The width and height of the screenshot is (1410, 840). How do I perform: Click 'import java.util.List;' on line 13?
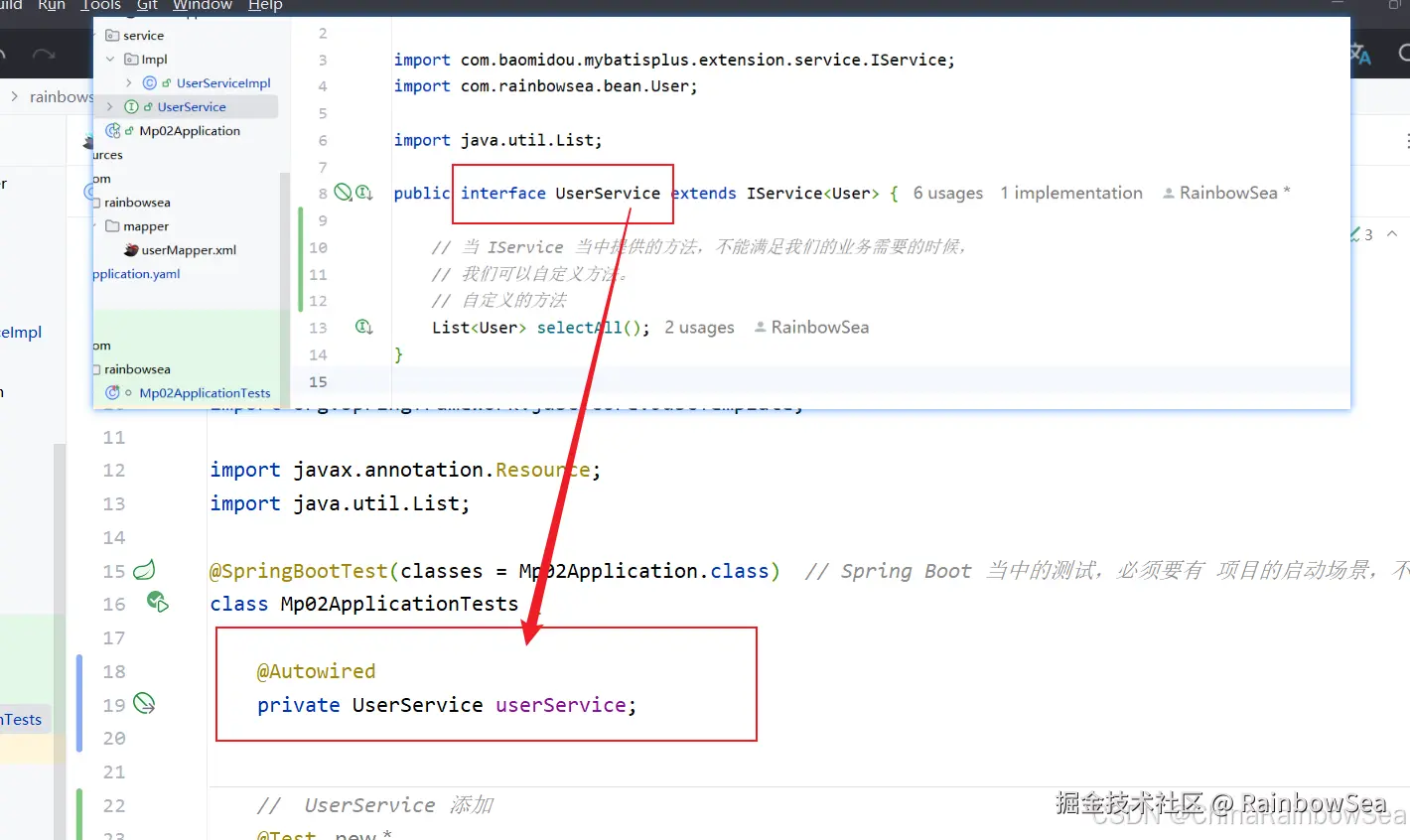tap(340, 503)
